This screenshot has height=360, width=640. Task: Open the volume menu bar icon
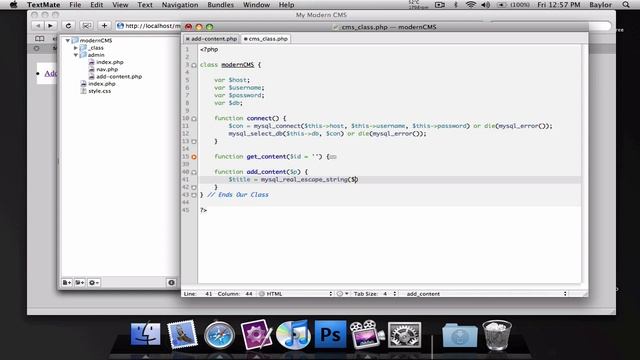[486, 5]
